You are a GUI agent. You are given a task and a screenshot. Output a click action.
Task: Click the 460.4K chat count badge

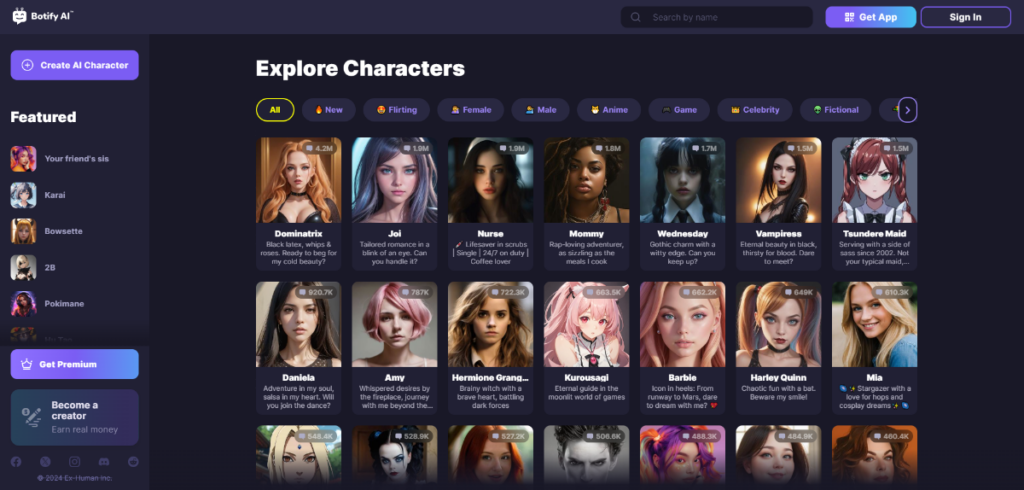point(892,436)
